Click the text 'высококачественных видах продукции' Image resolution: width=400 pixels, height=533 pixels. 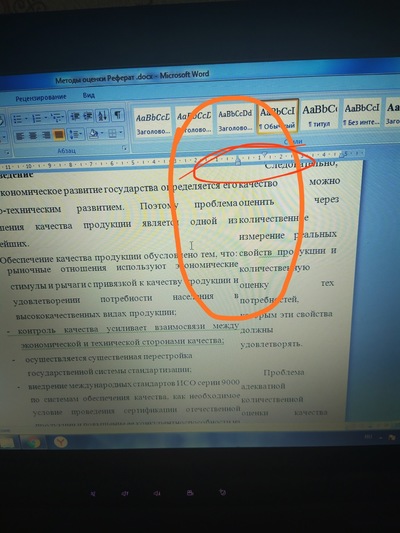coord(96,314)
